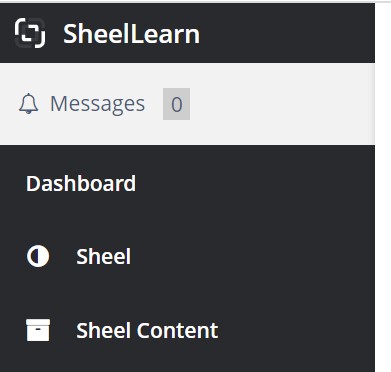Open the SheelLearn brand title link
This screenshot has height=372, width=391.
coord(132,34)
